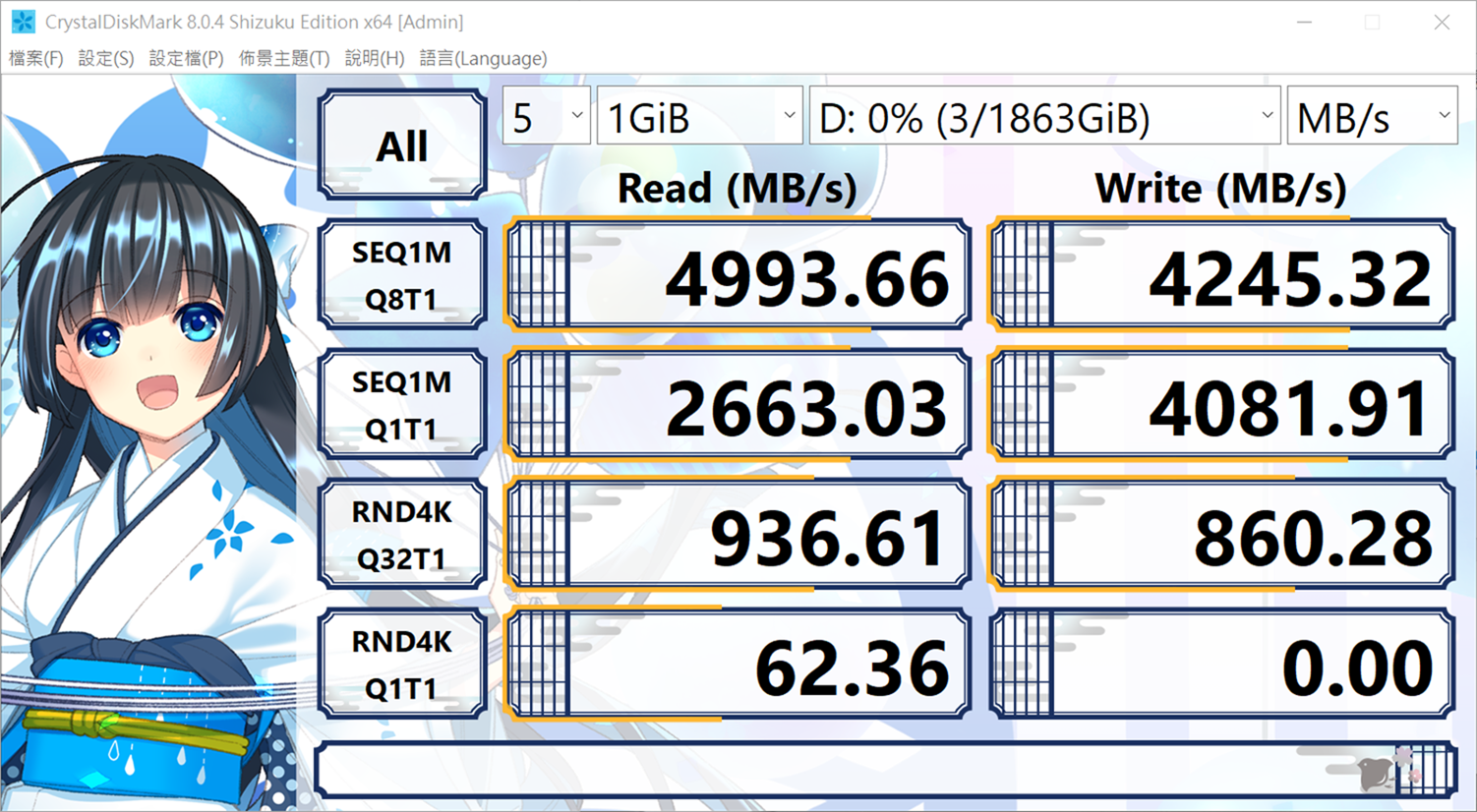The height and width of the screenshot is (812, 1477).
Task: Change the MB/s unit dropdown
Action: tap(1371, 118)
